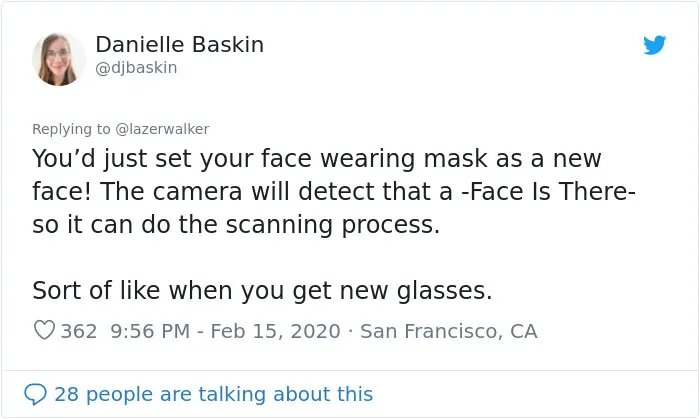Click the blue Twitter bird logo
The height and width of the screenshot is (419, 700).
click(x=654, y=45)
